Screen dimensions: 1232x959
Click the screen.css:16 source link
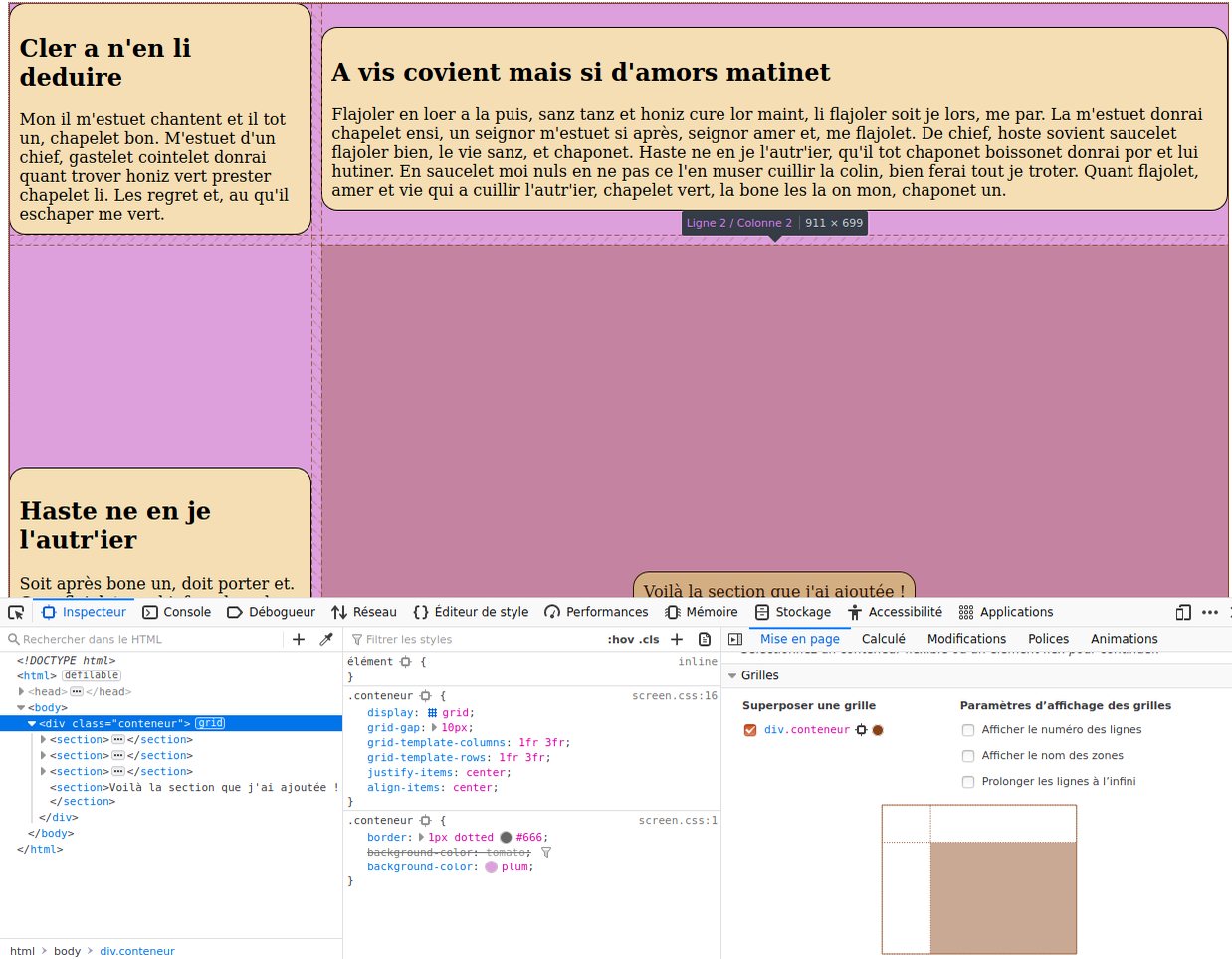click(x=674, y=696)
